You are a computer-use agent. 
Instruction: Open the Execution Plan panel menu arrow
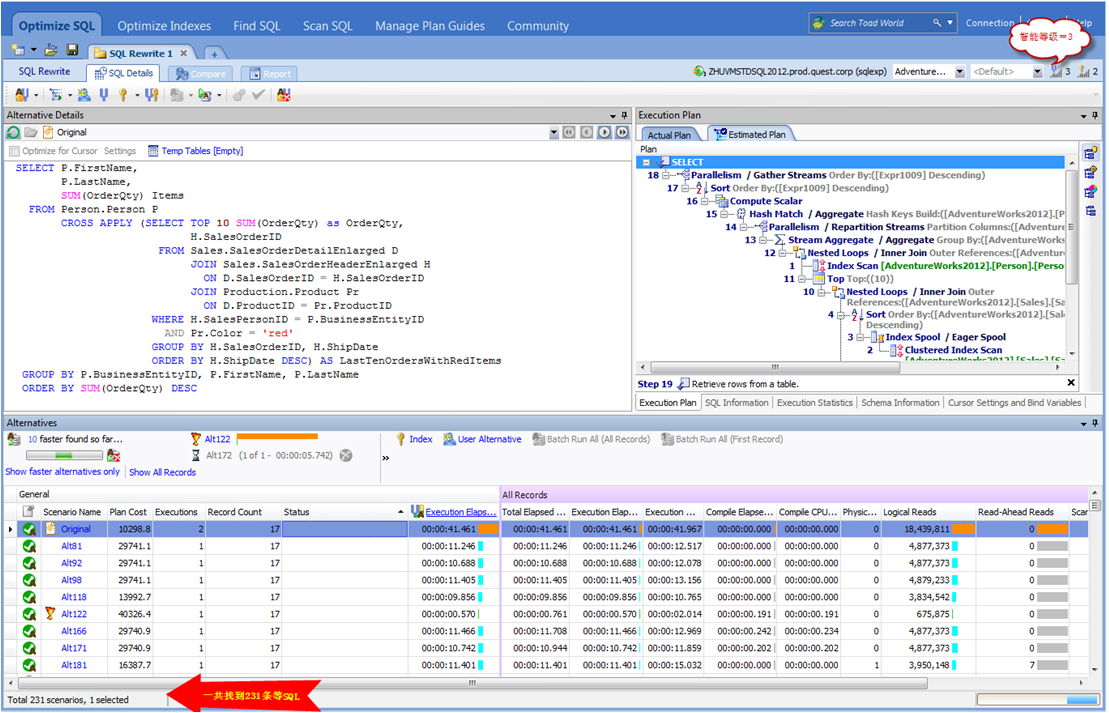point(1084,116)
